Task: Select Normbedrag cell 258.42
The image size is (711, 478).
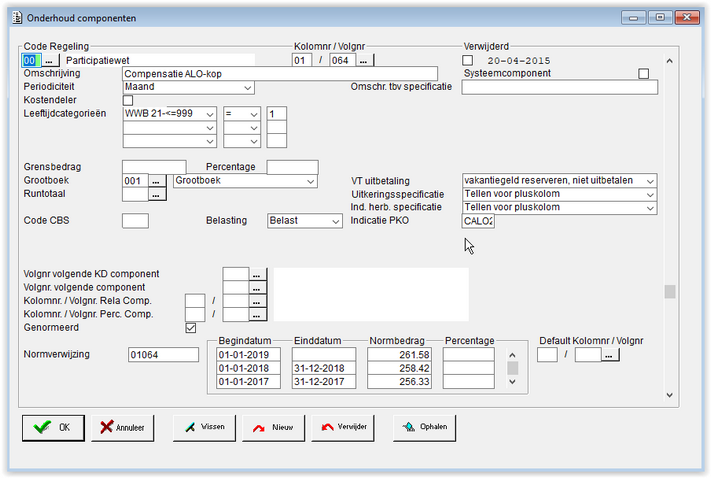Action: click(399, 368)
